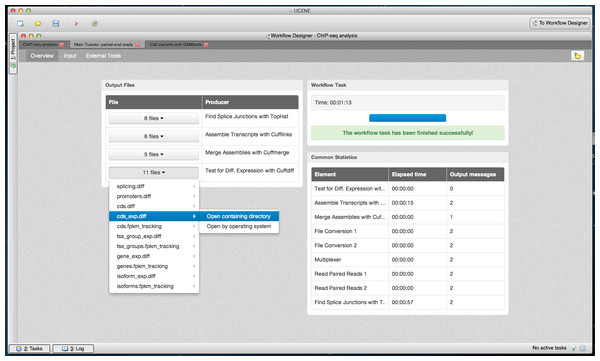Select cds.diff in file list
Screen dimensions: 600x361
point(154,206)
